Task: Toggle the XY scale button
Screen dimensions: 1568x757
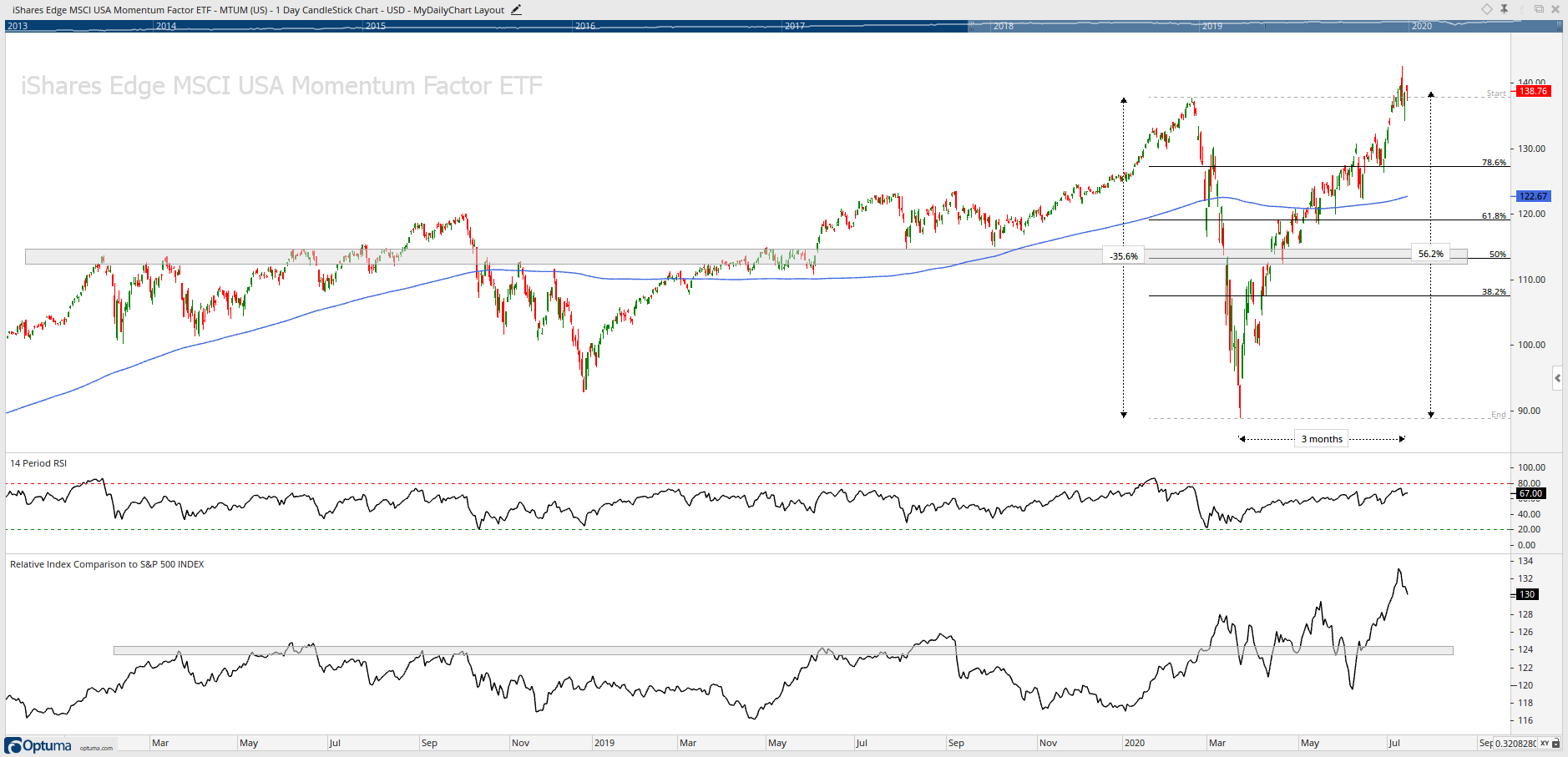Action: (1545, 743)
